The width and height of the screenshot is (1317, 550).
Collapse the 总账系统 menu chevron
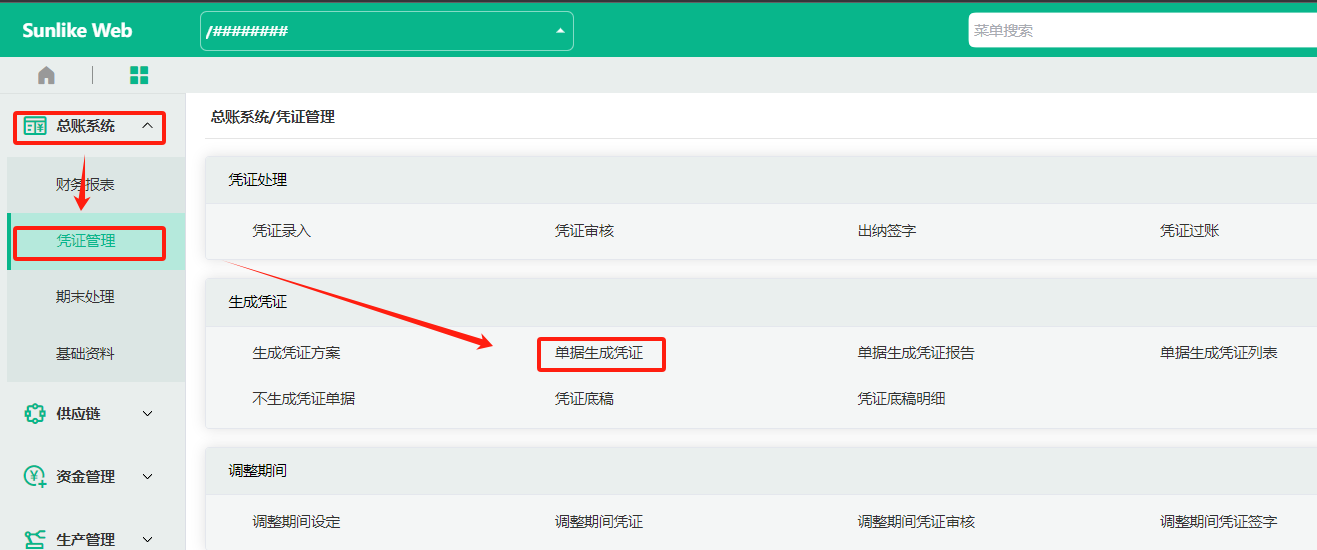[x=148, y=126]
